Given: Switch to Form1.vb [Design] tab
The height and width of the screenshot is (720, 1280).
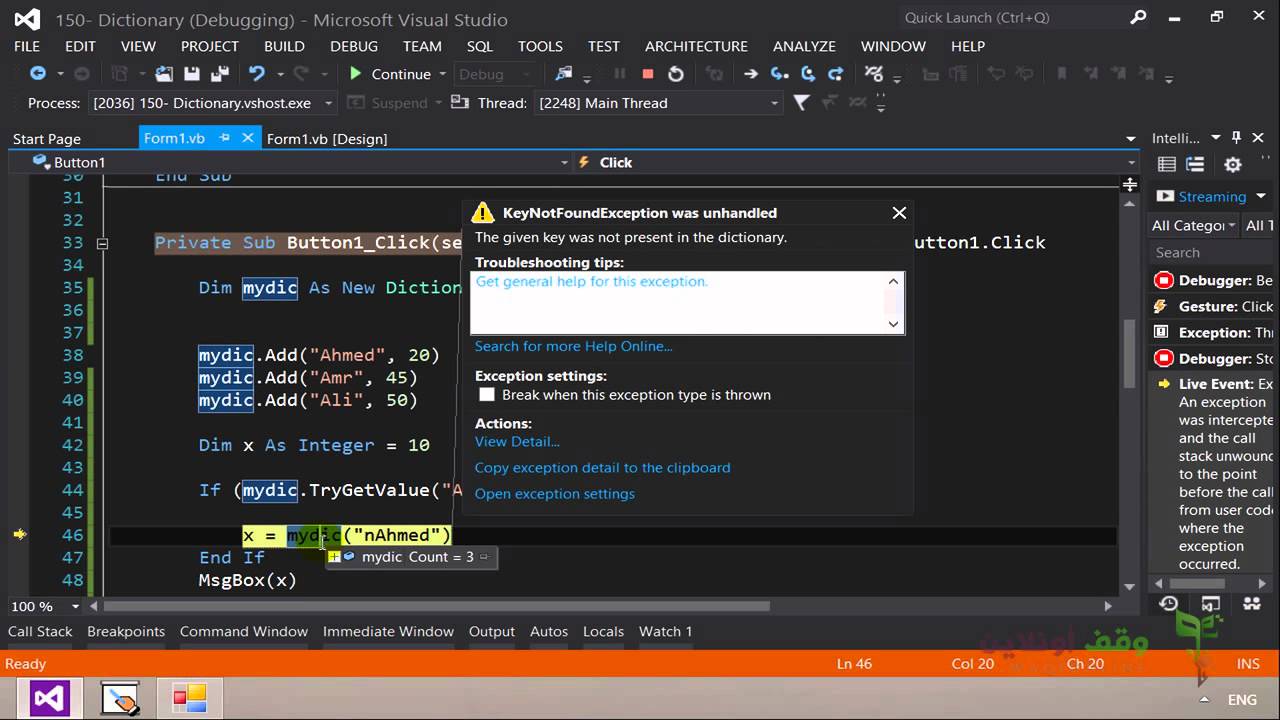Looking at the screenshot, I should [327, 139].
